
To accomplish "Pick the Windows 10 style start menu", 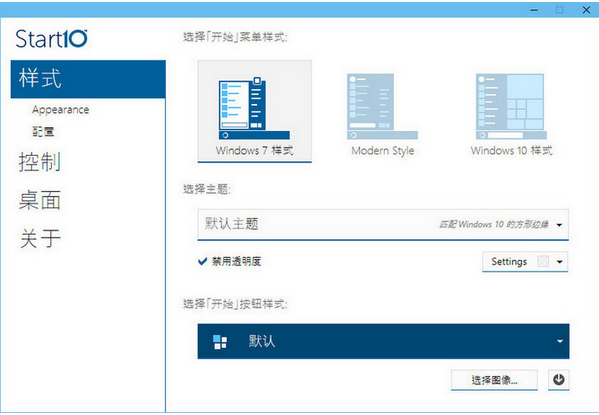I will (x=511, y=115).
